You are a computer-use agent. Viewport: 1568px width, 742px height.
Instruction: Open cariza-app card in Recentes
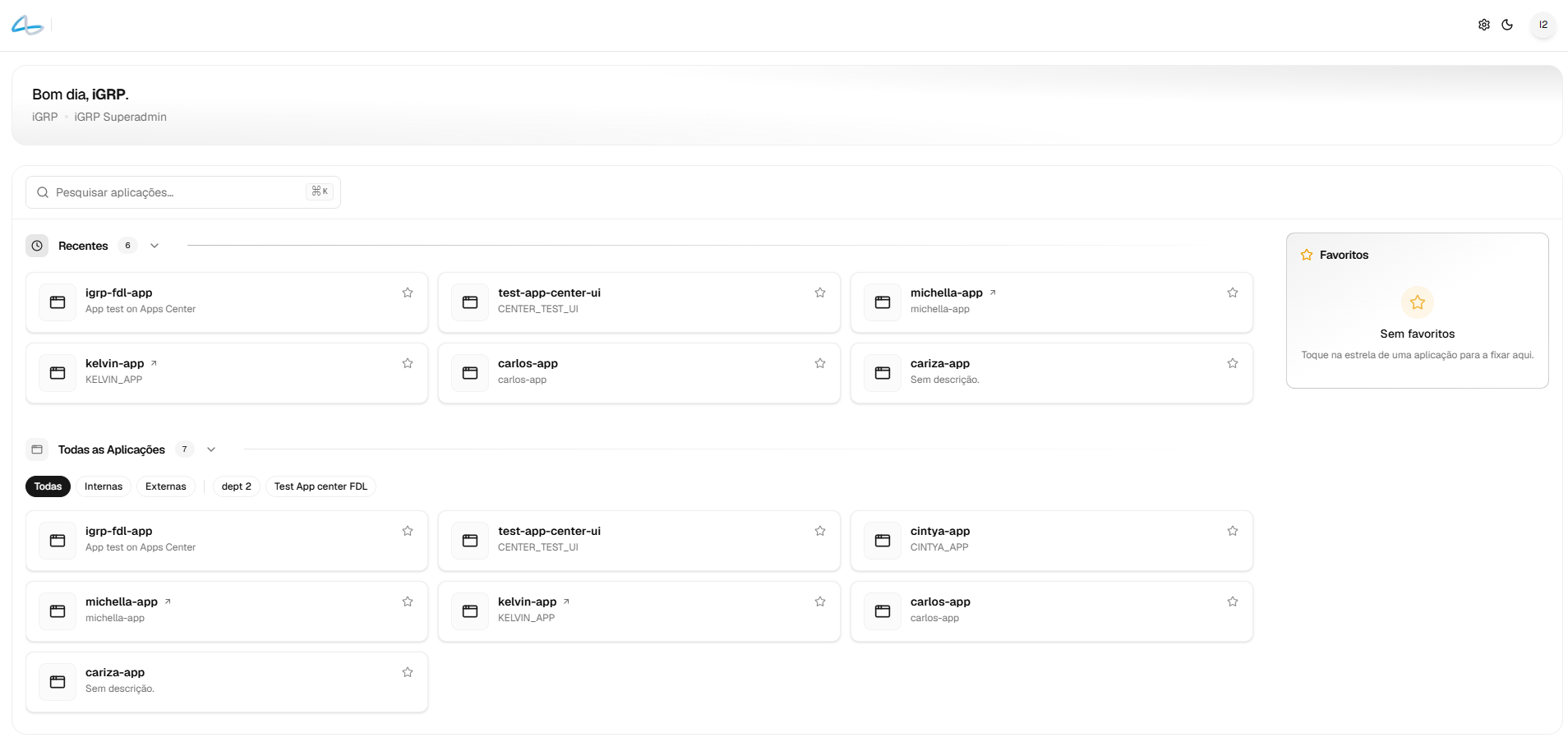coord(1052,373)
